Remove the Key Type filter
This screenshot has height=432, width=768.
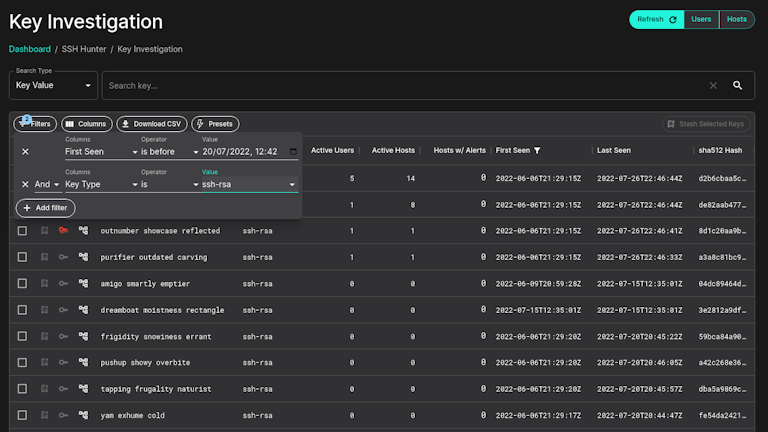[x=25, y=184]
